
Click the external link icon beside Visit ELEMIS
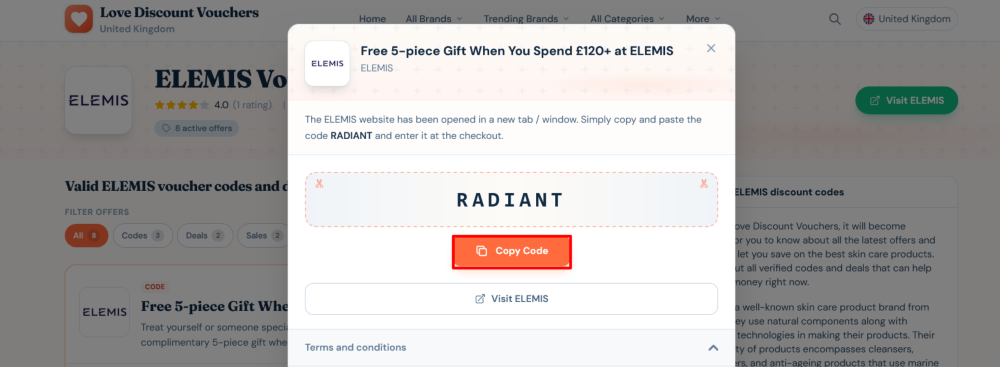480,299
